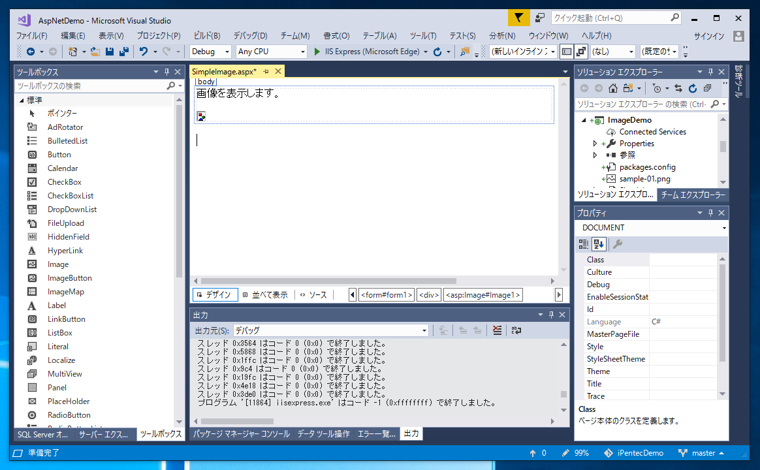Switch to チーム エクスプローラー tab
760x470 pixels.
693,195
